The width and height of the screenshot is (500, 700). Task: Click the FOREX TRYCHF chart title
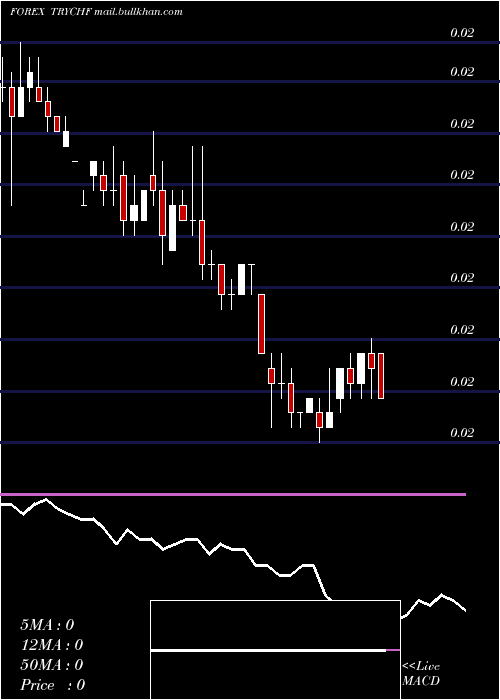51,12
